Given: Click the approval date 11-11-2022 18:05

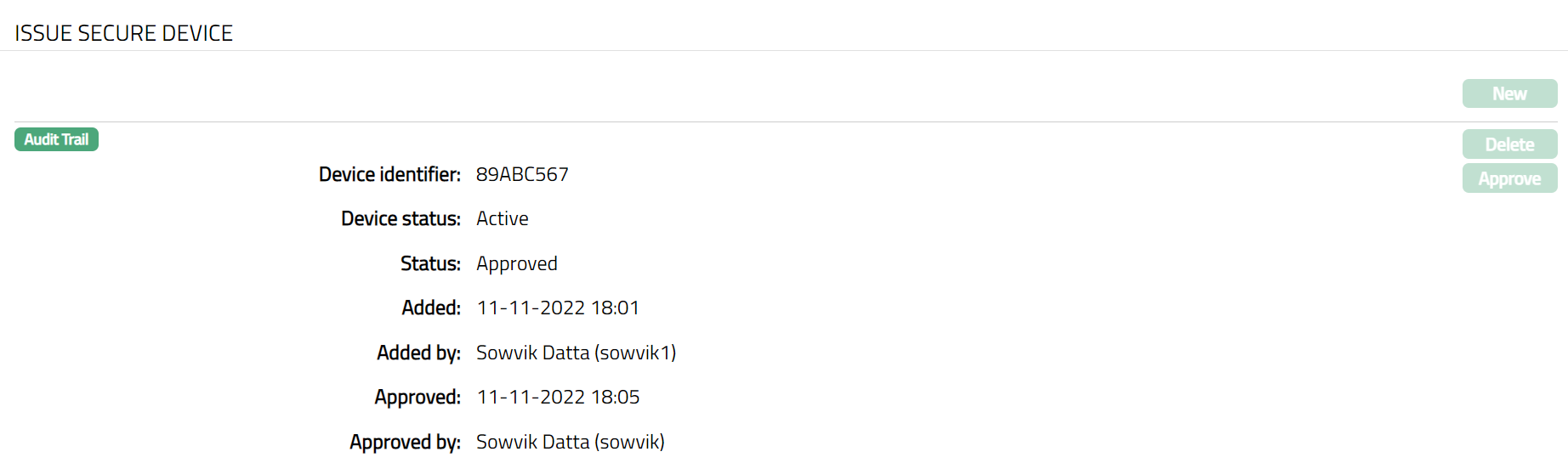Looking at the screenshot, I should (558, 397).
